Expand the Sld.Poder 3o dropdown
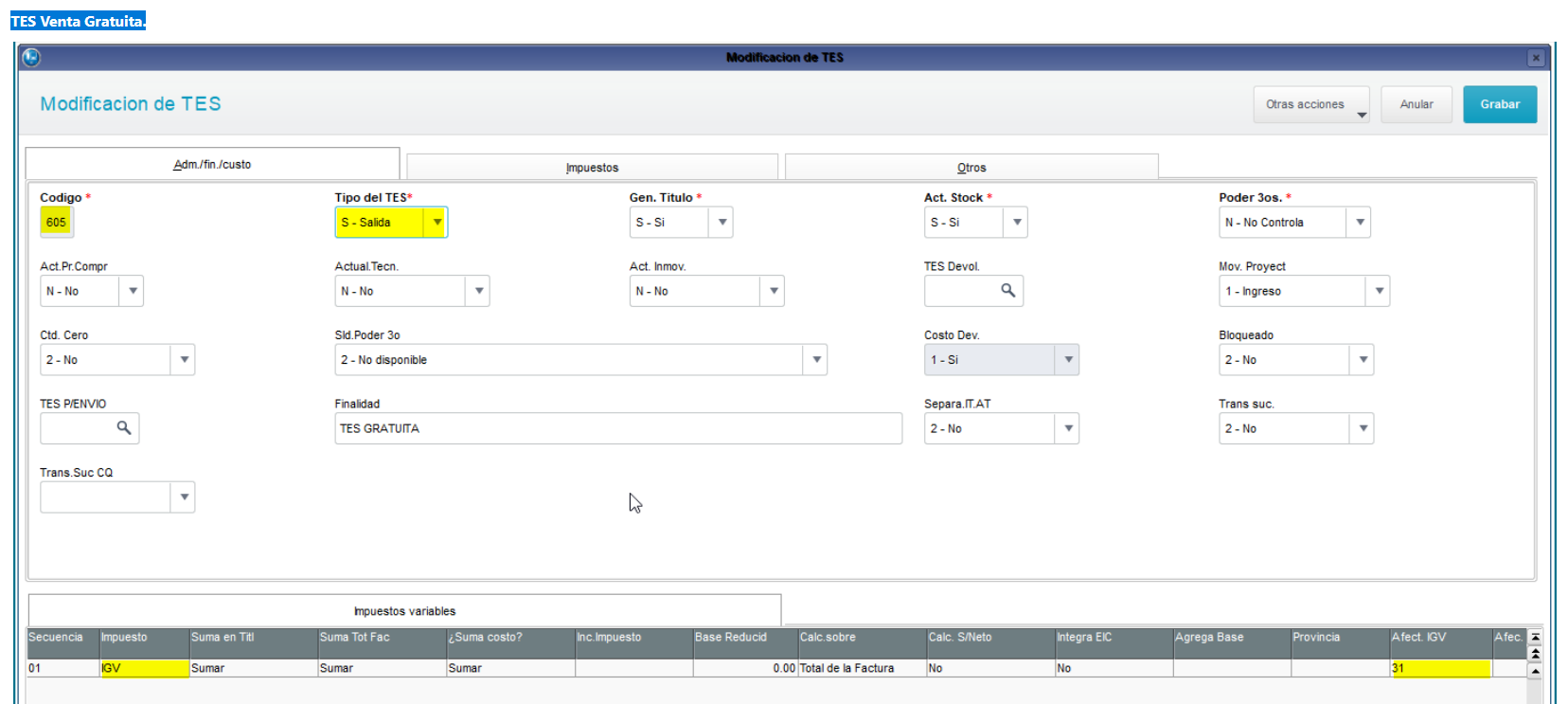The height and width of the screenshot is (704, 1568). tap(817, 360)
